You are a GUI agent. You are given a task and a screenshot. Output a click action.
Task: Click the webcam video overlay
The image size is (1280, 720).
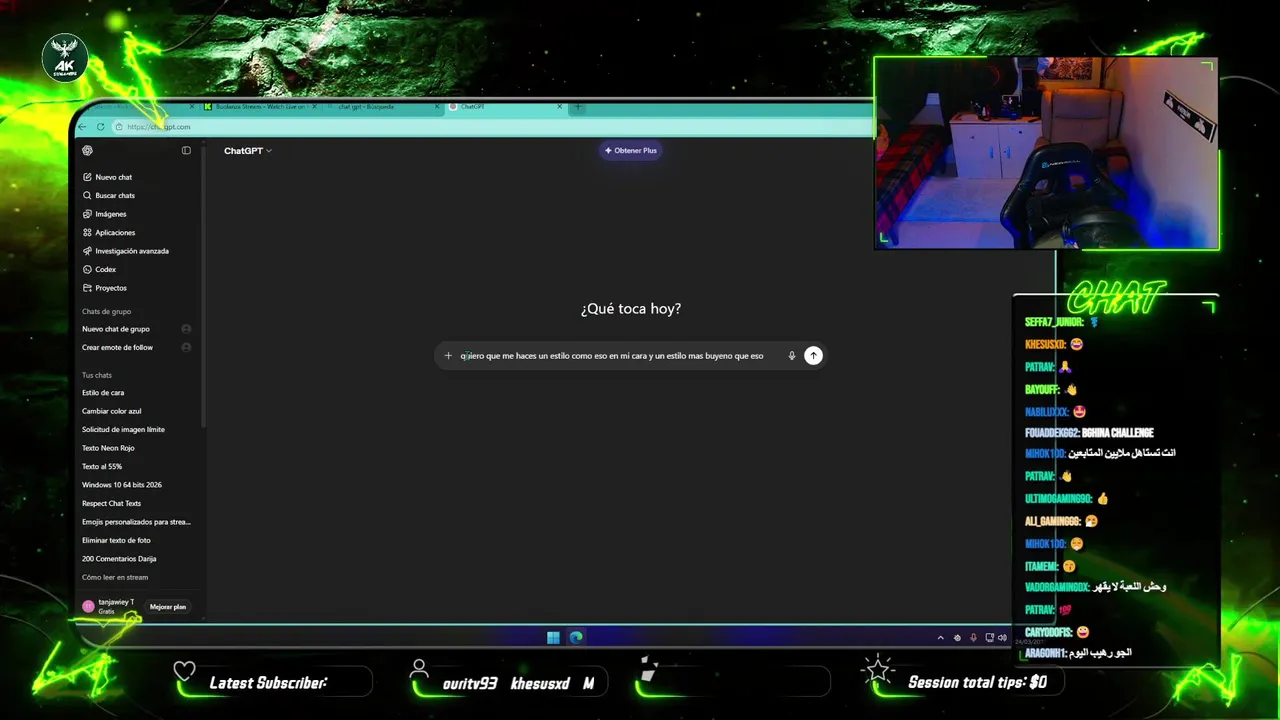point(1046,152)
